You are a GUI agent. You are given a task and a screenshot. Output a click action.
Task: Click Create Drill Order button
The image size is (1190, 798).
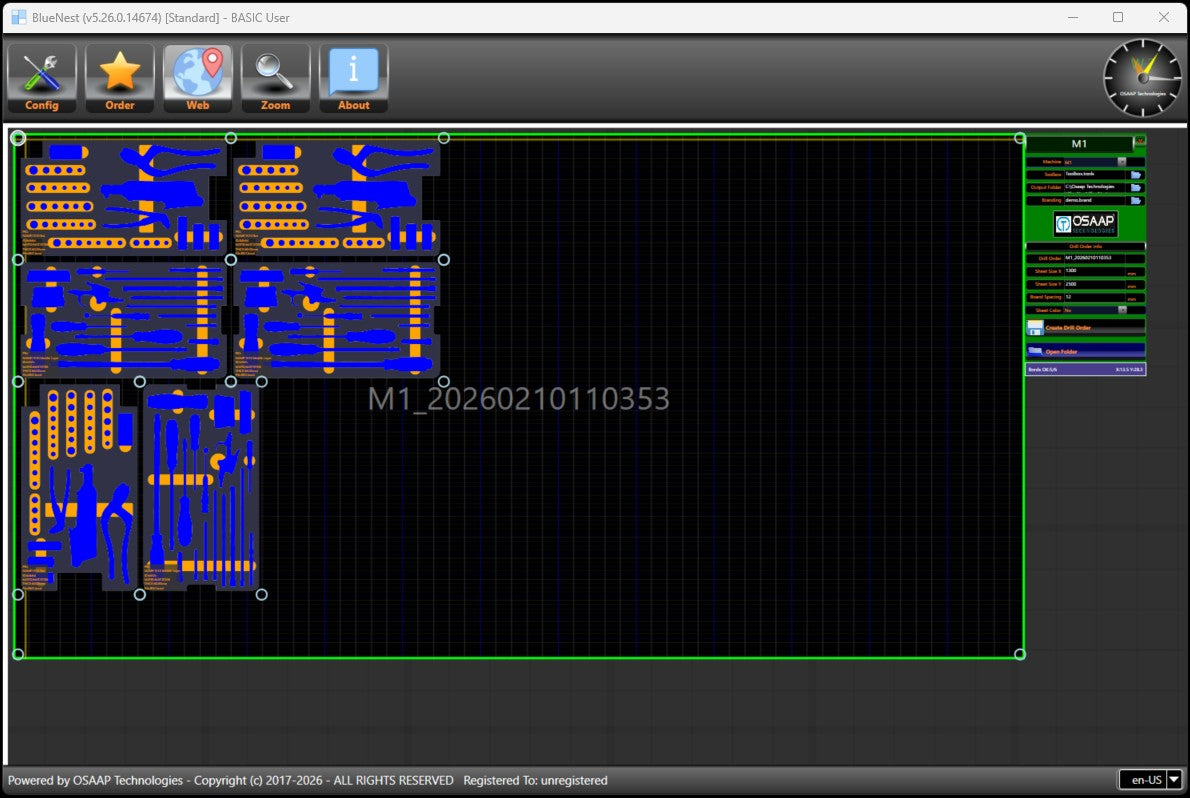tap(1084, 327)
